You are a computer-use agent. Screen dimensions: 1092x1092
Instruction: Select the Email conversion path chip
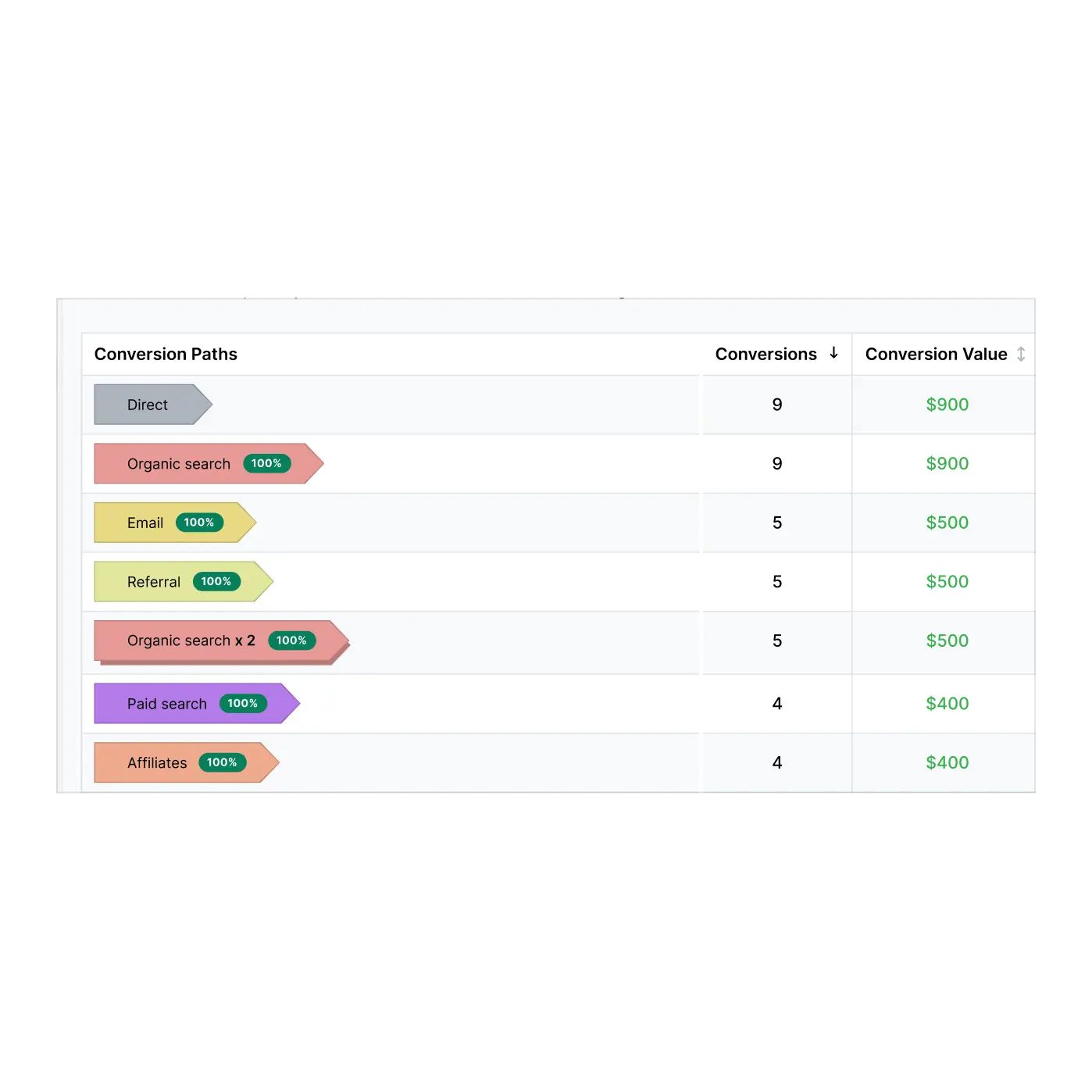pos(145,523)
